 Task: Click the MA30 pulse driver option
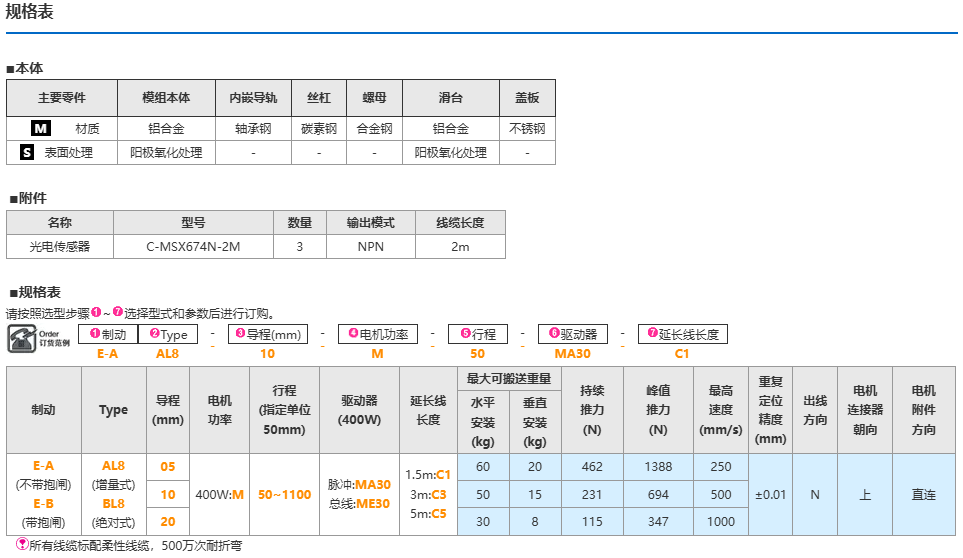tap(372, 484)
